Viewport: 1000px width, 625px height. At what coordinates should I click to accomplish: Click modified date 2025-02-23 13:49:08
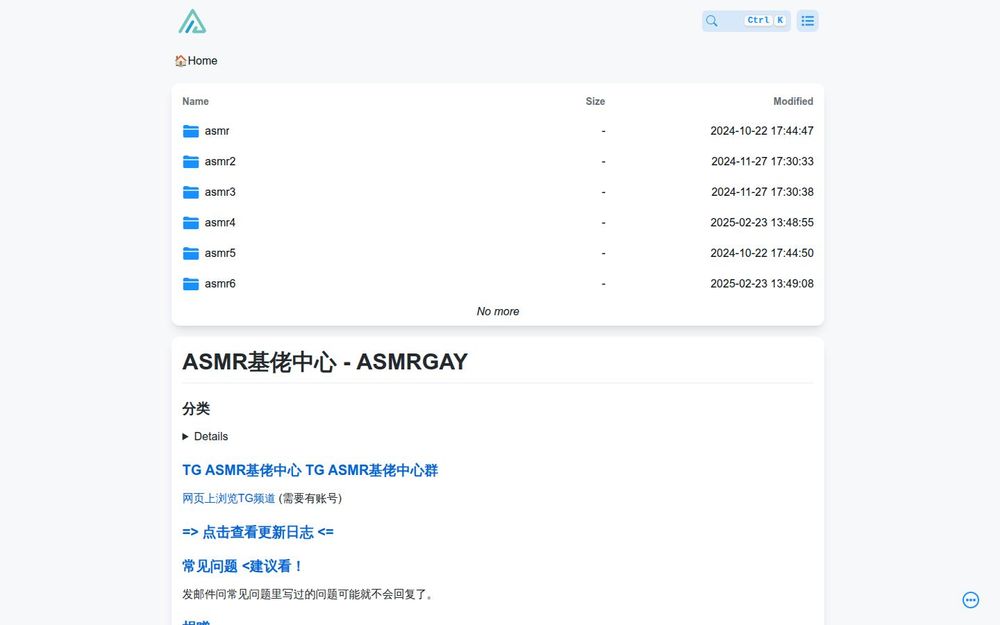pyautogui.click(x=761, y=284)
